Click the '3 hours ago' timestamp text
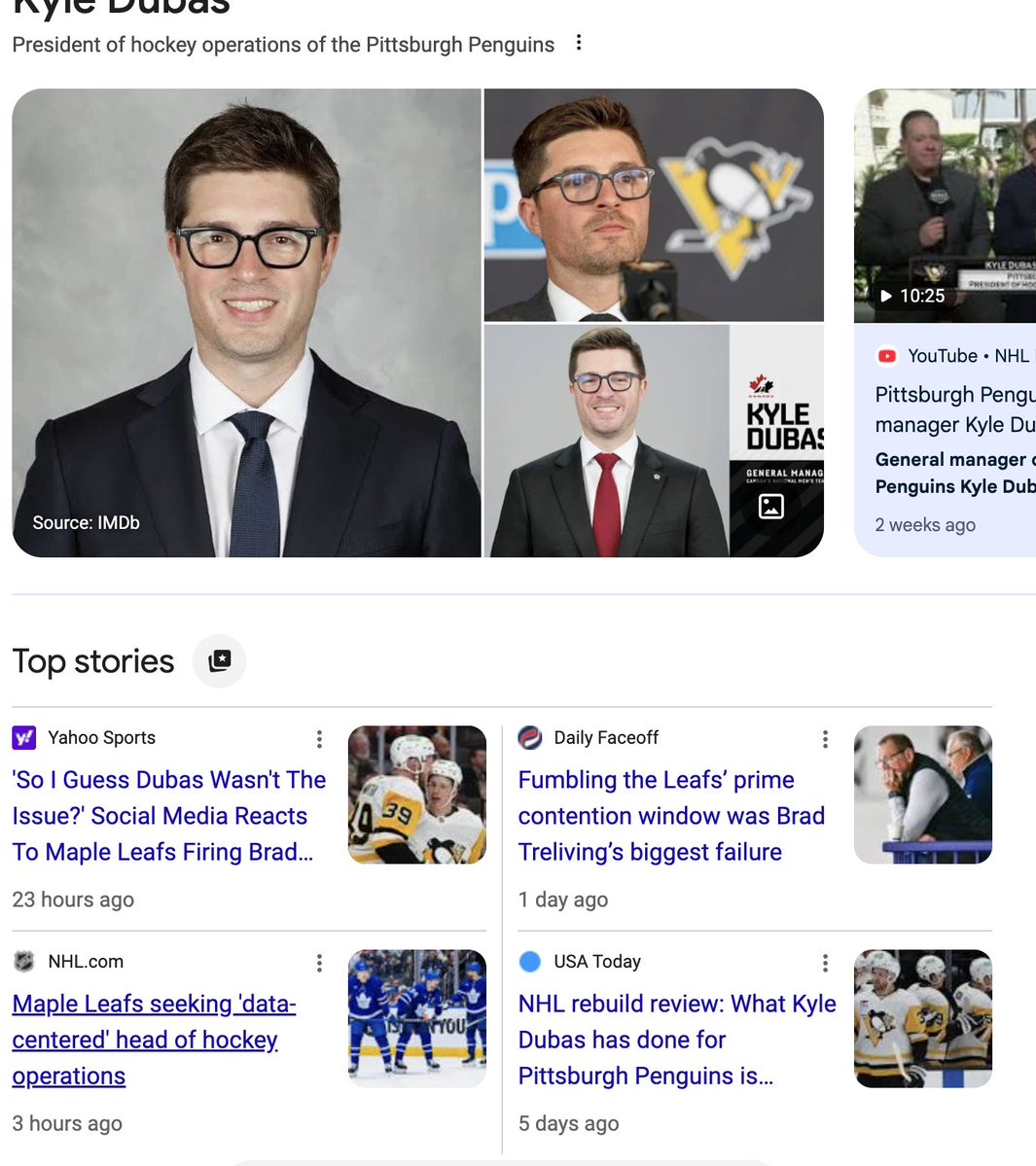The height and width of the screenshot is (1166, 1036). [67, 1123]
